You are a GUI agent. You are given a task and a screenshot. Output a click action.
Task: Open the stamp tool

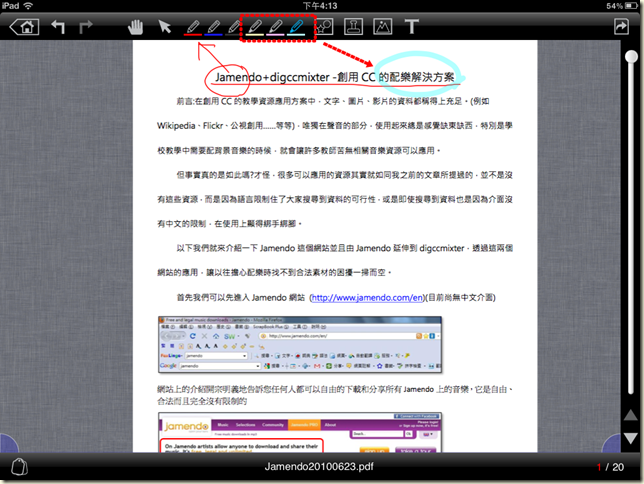[x=353, y=27]
